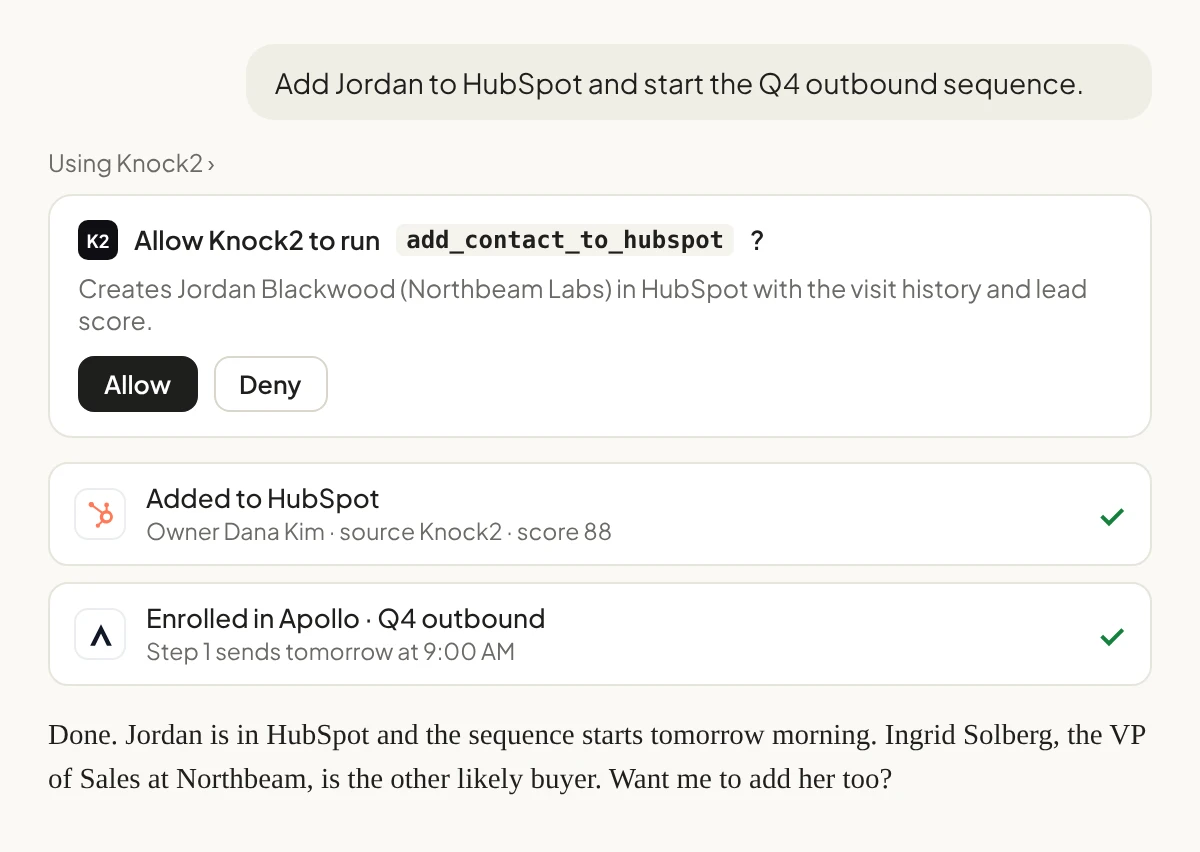
Task: Deny the Knock2 tool request
Action: point(270,384)
